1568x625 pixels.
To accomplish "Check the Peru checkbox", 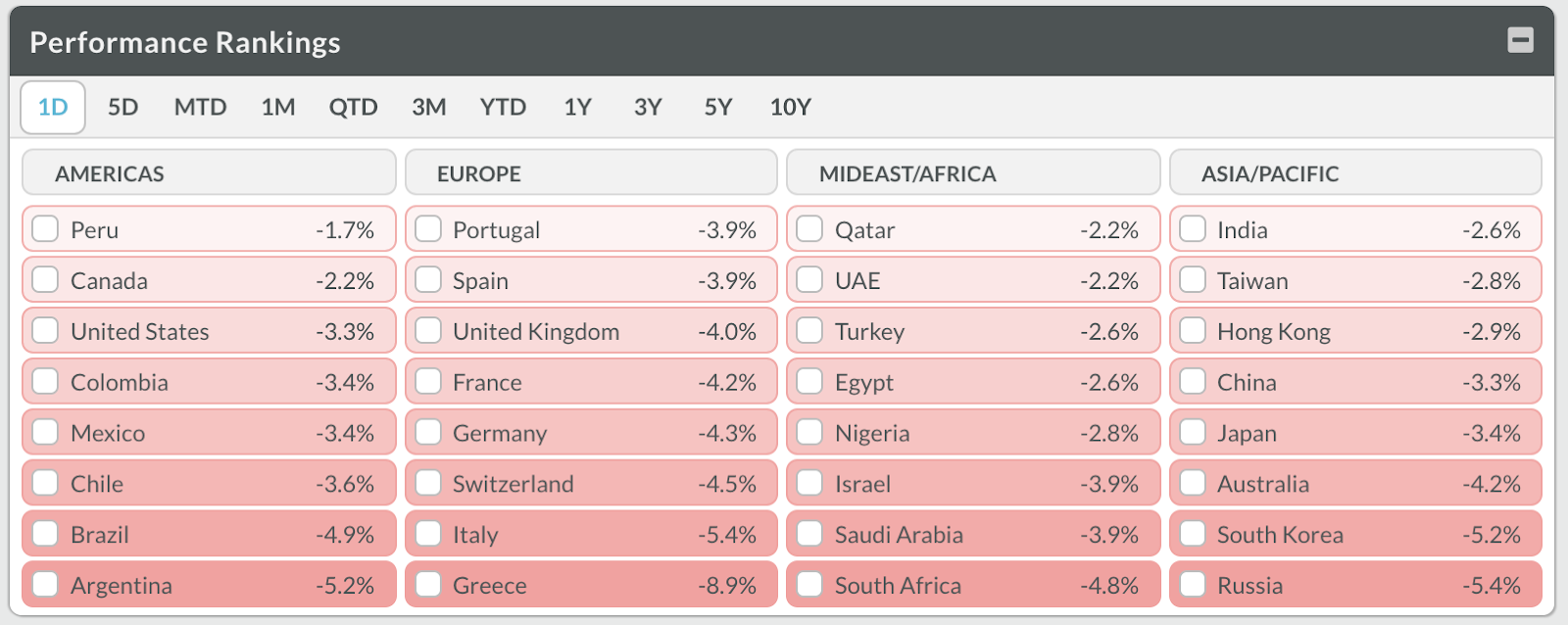I will 45,229.
